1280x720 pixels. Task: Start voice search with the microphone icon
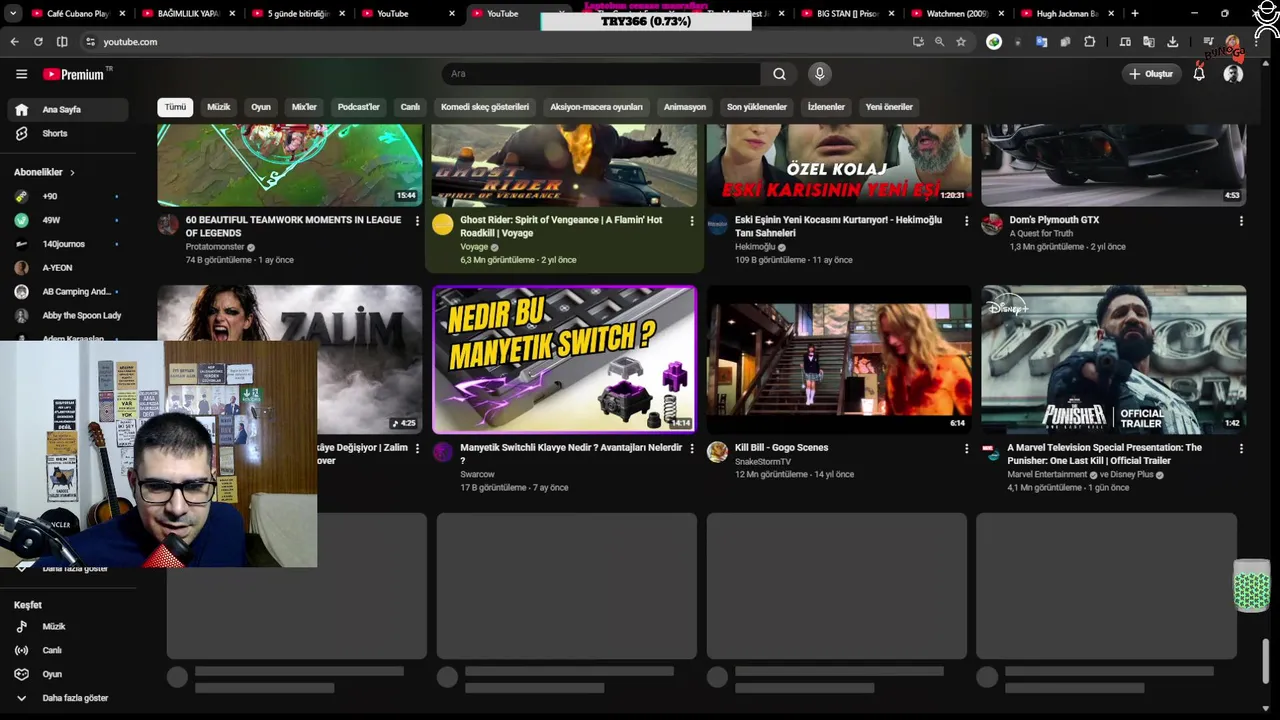click(x=820, y=74)
